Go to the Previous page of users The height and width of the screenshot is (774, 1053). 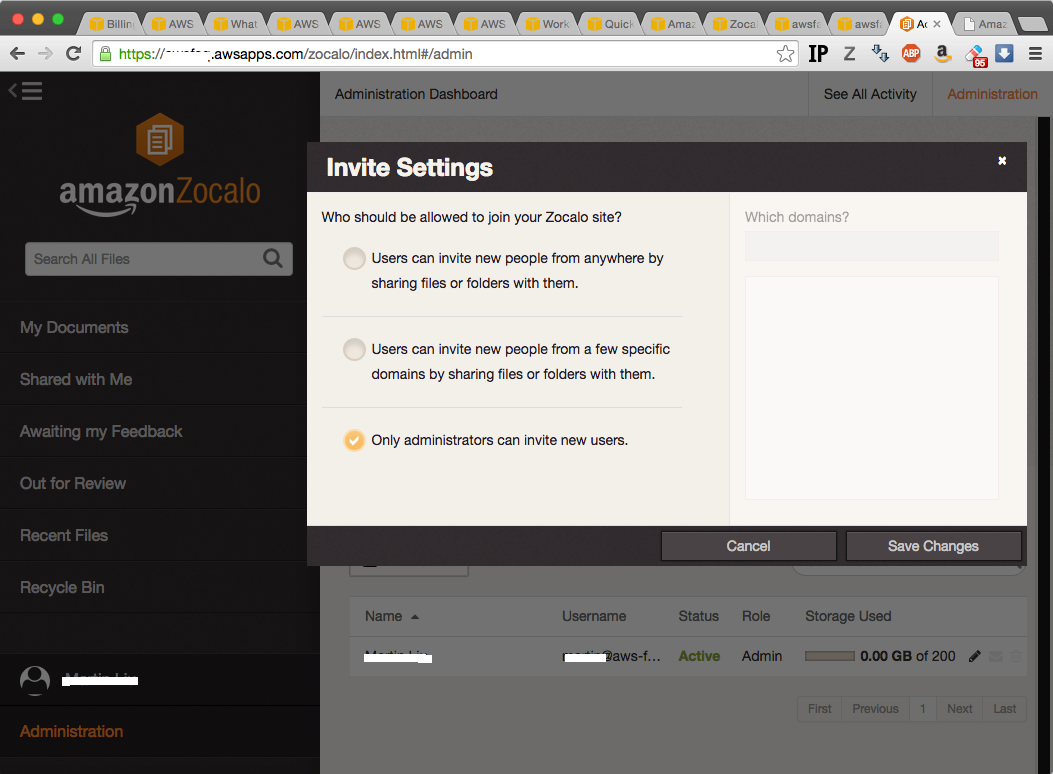[875, 709]
